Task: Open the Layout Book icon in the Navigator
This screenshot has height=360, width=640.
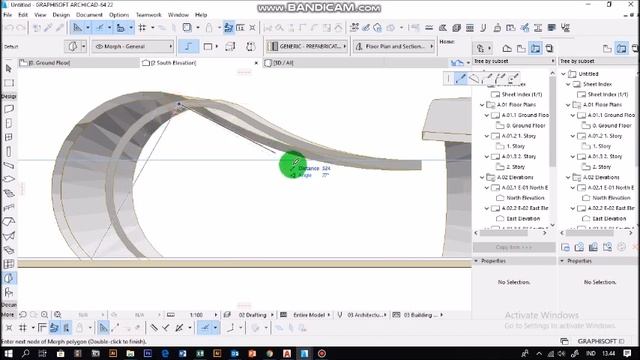Action: pyautogui.click(x=535, y=48)
